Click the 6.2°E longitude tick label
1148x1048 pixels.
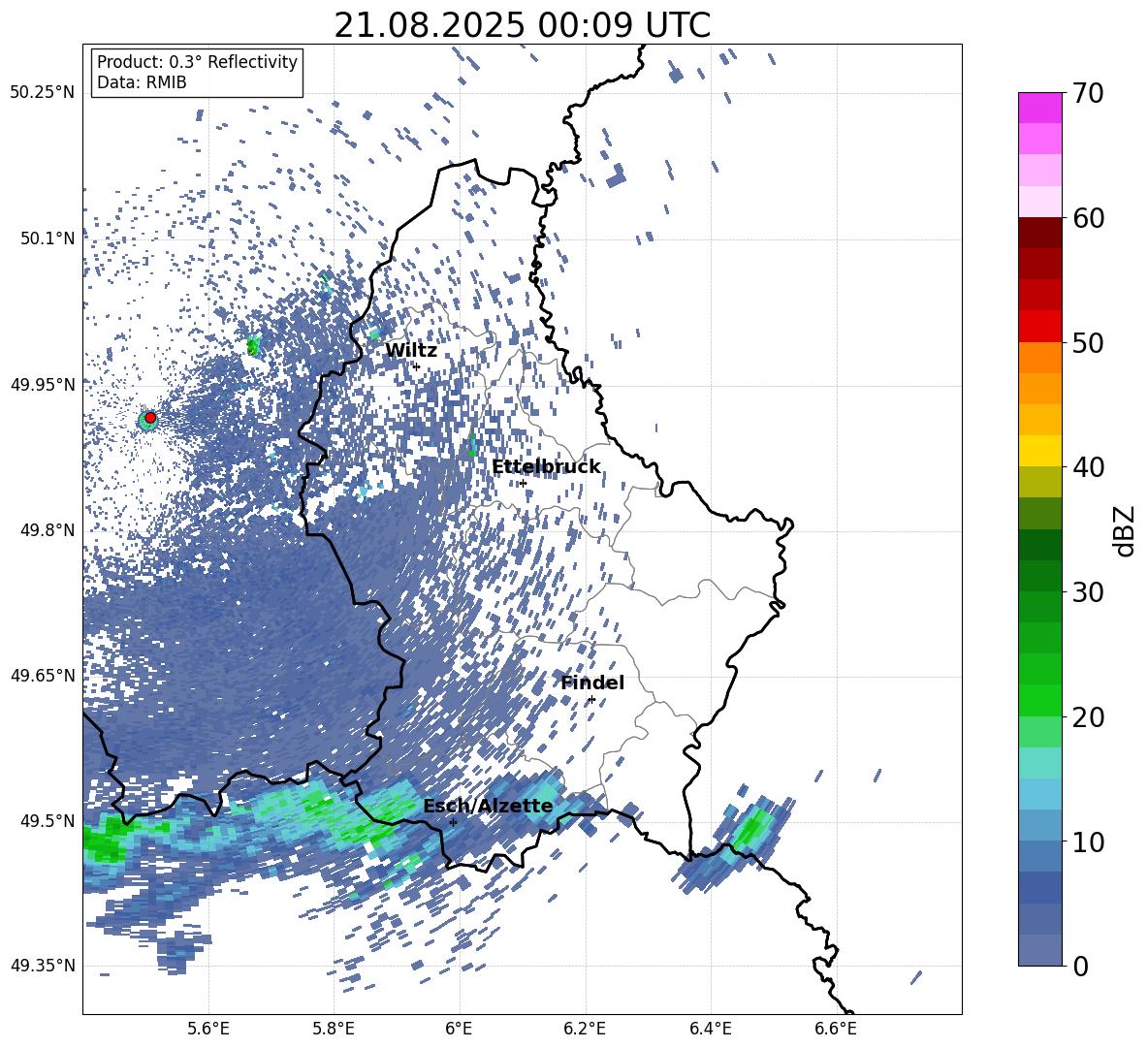pyautogui.click(x=585, y=1029)
